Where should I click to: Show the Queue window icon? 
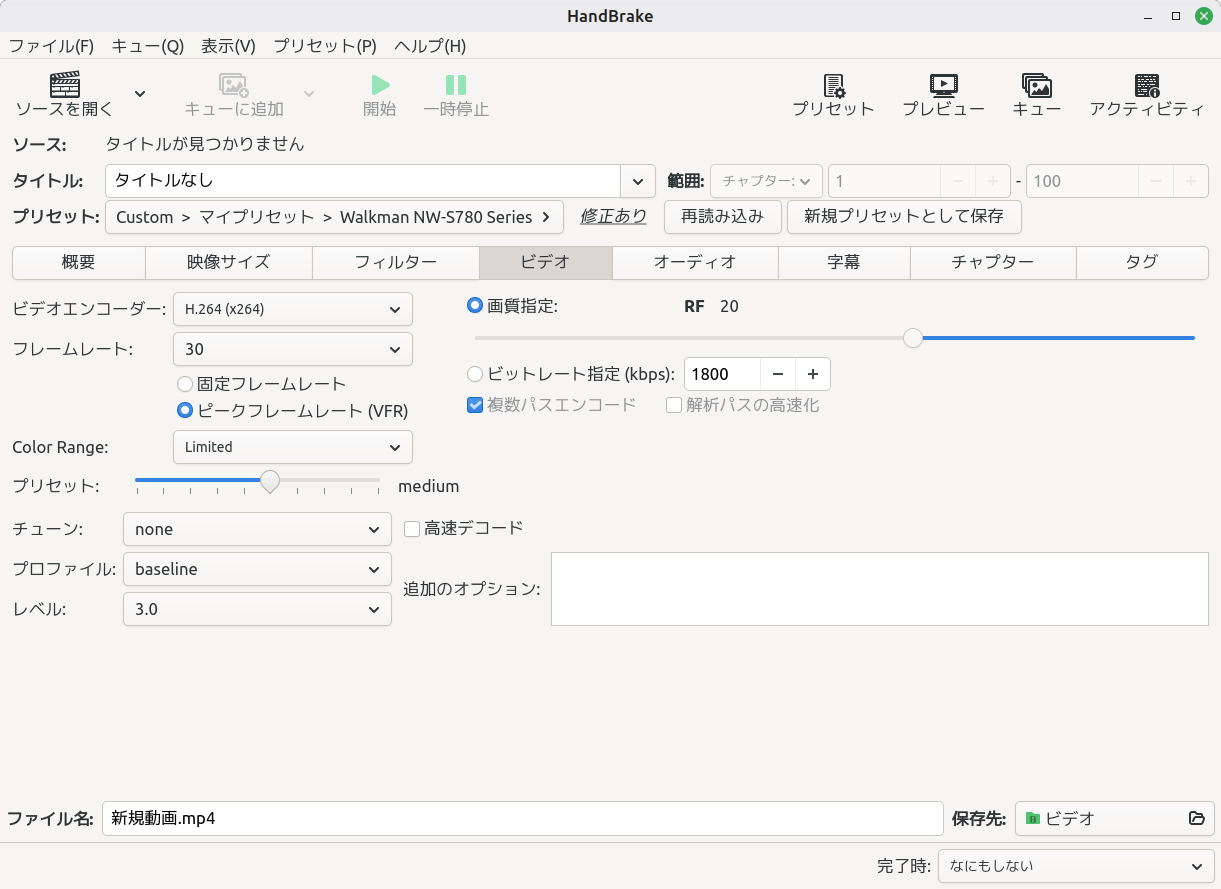1036,86
